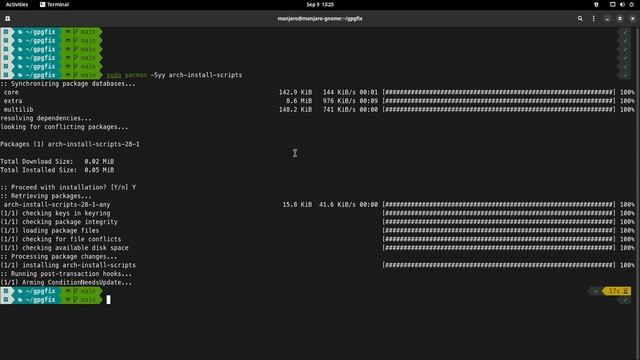640x360 pixels.
Task: Open the Activities overview
Action: (17, 4)
